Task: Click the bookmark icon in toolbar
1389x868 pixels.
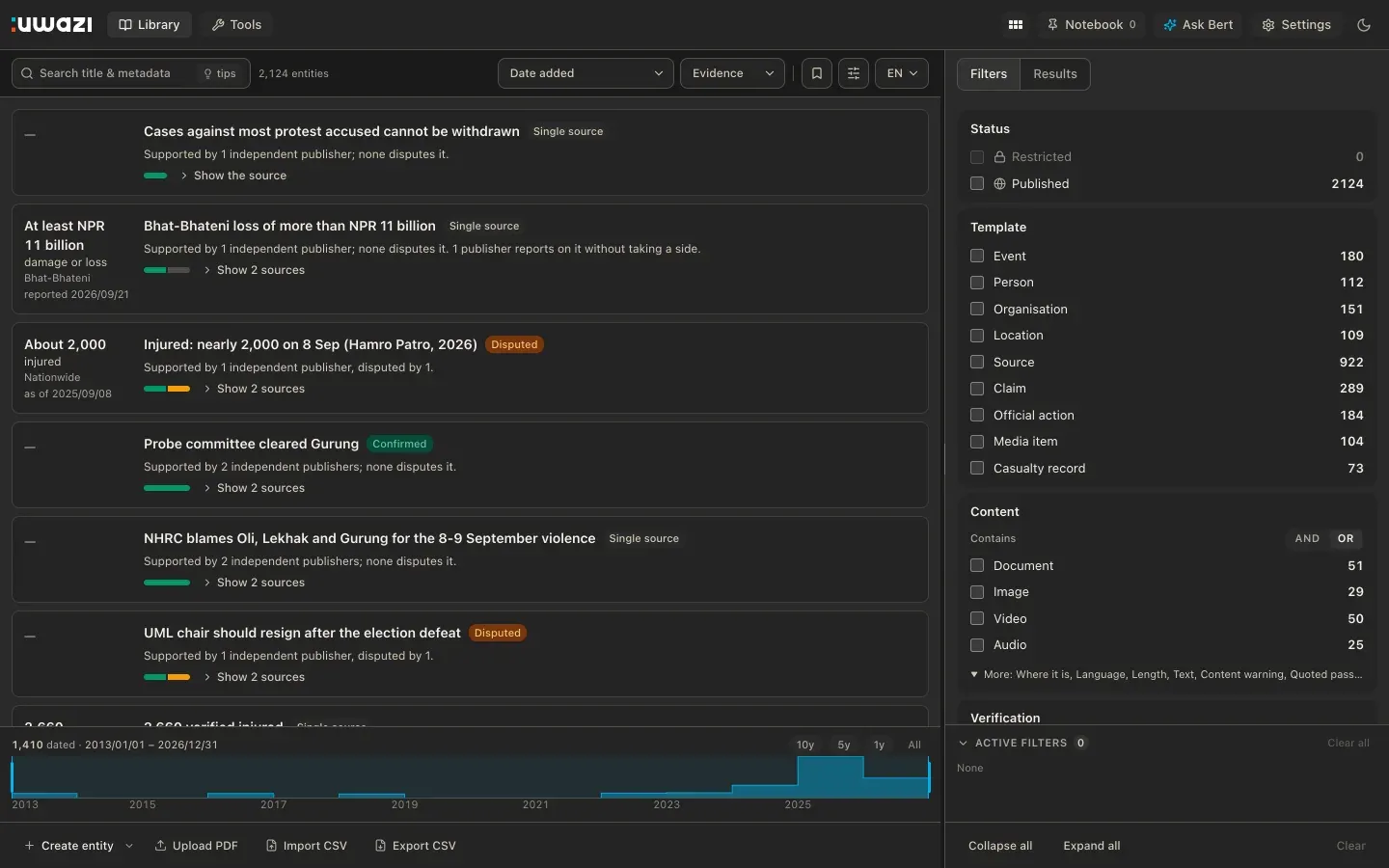Action: coord(817,73)
